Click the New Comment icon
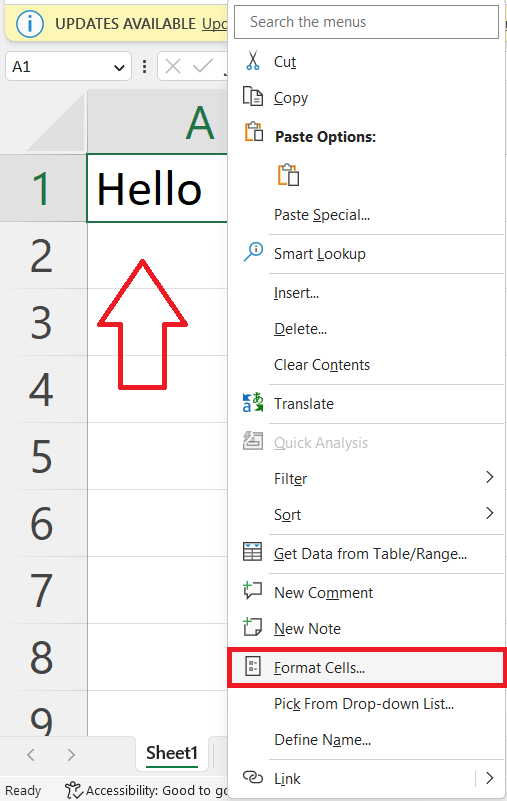The width and height of the screenshot is (507, 801). coord(252,591)
